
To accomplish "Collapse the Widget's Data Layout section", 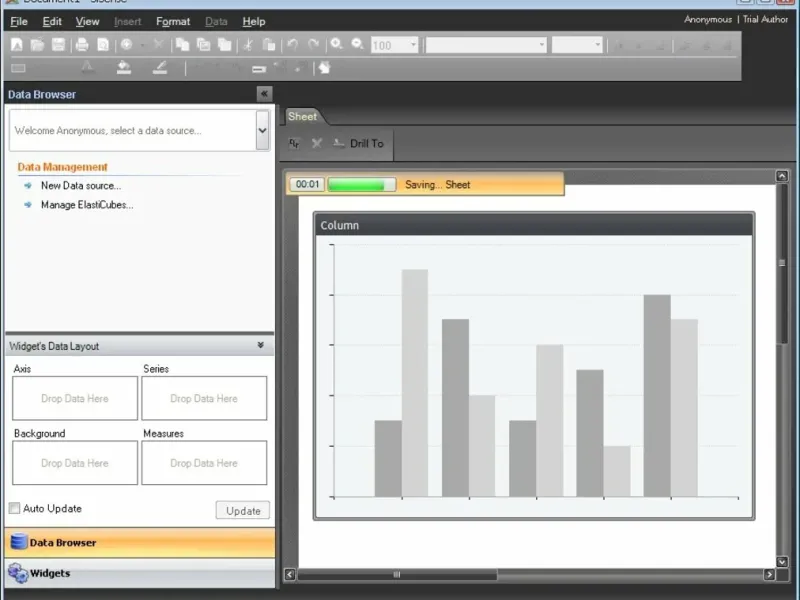I will [261, 345].
